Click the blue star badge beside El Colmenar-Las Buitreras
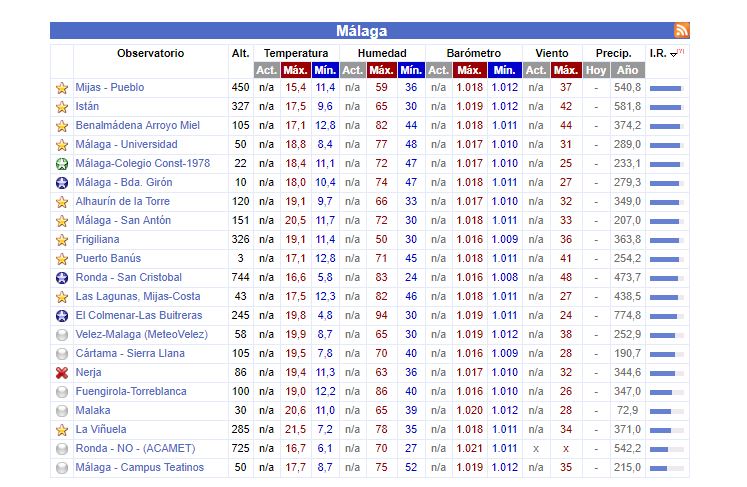 pos(62,315)
